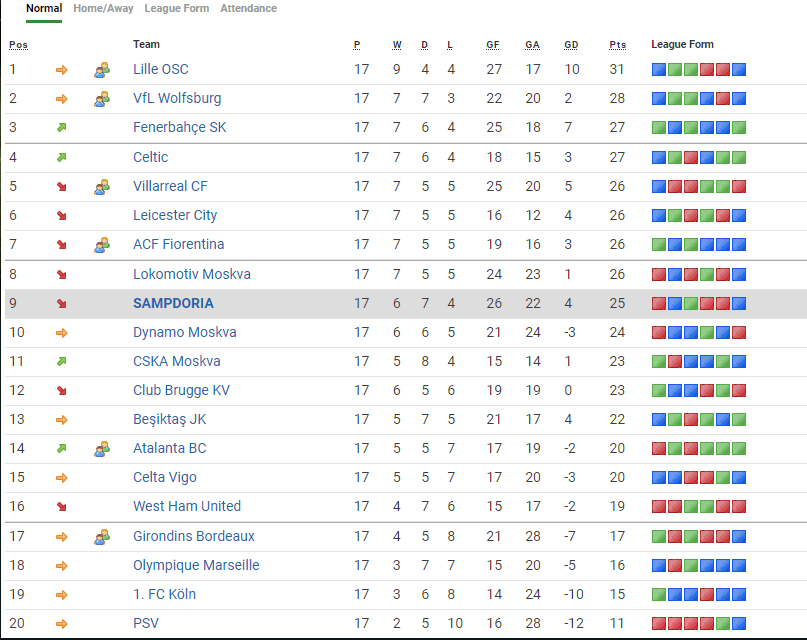
Task: Sort the table by Pts column
Action: click(x=617, y=44)
